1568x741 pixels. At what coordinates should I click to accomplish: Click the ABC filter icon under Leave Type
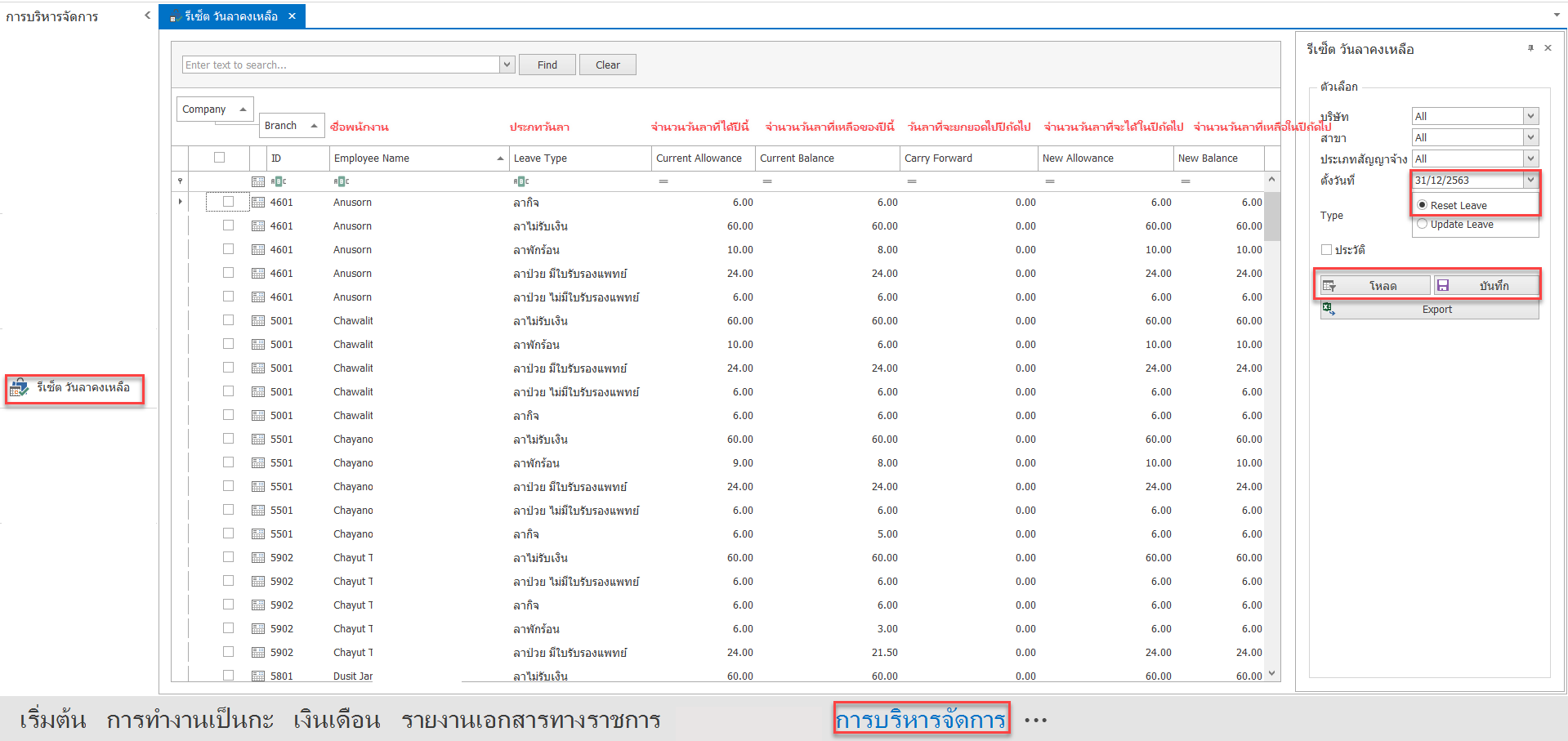[521, 181]
